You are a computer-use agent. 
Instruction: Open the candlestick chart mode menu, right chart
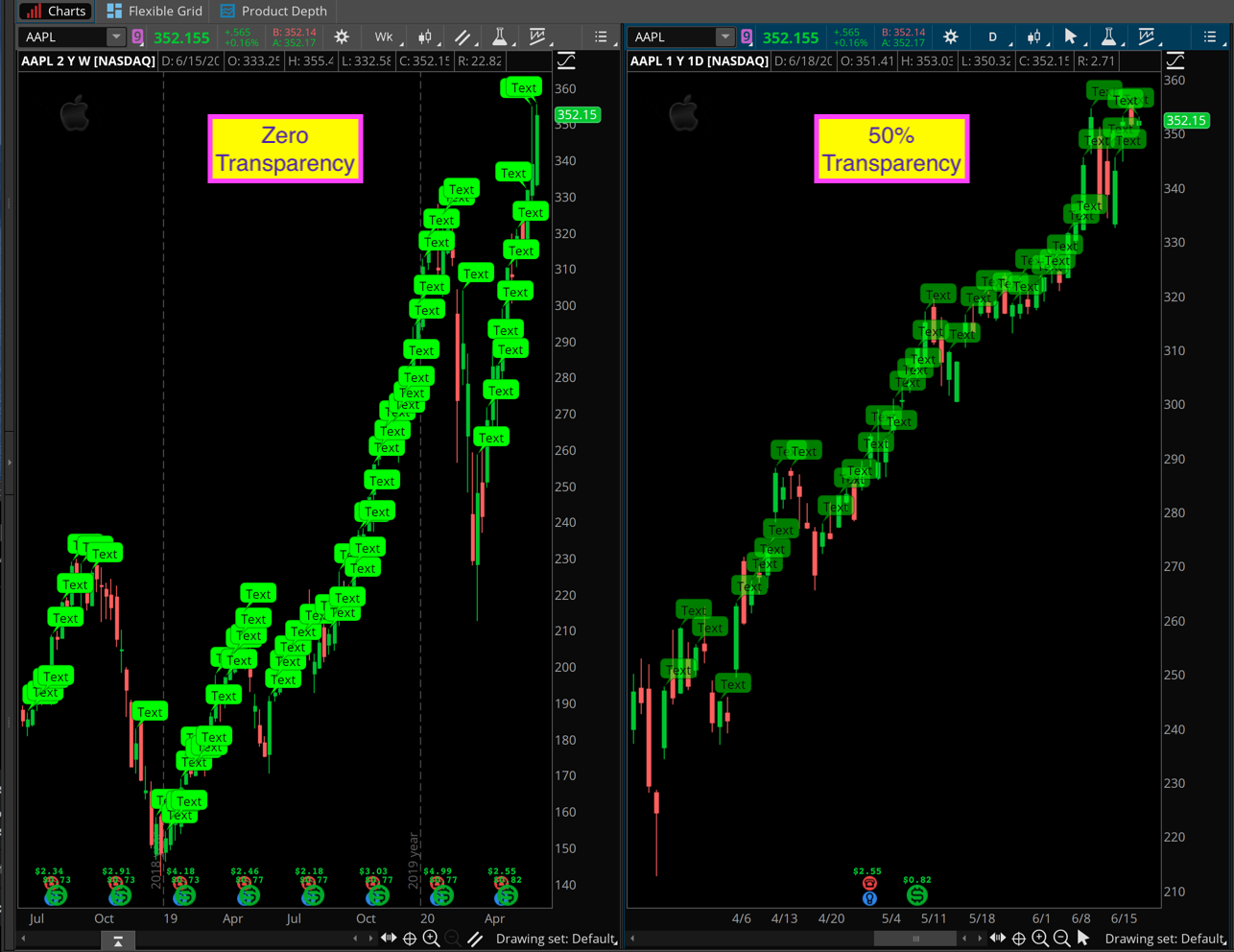click(x=1034, y=37)
